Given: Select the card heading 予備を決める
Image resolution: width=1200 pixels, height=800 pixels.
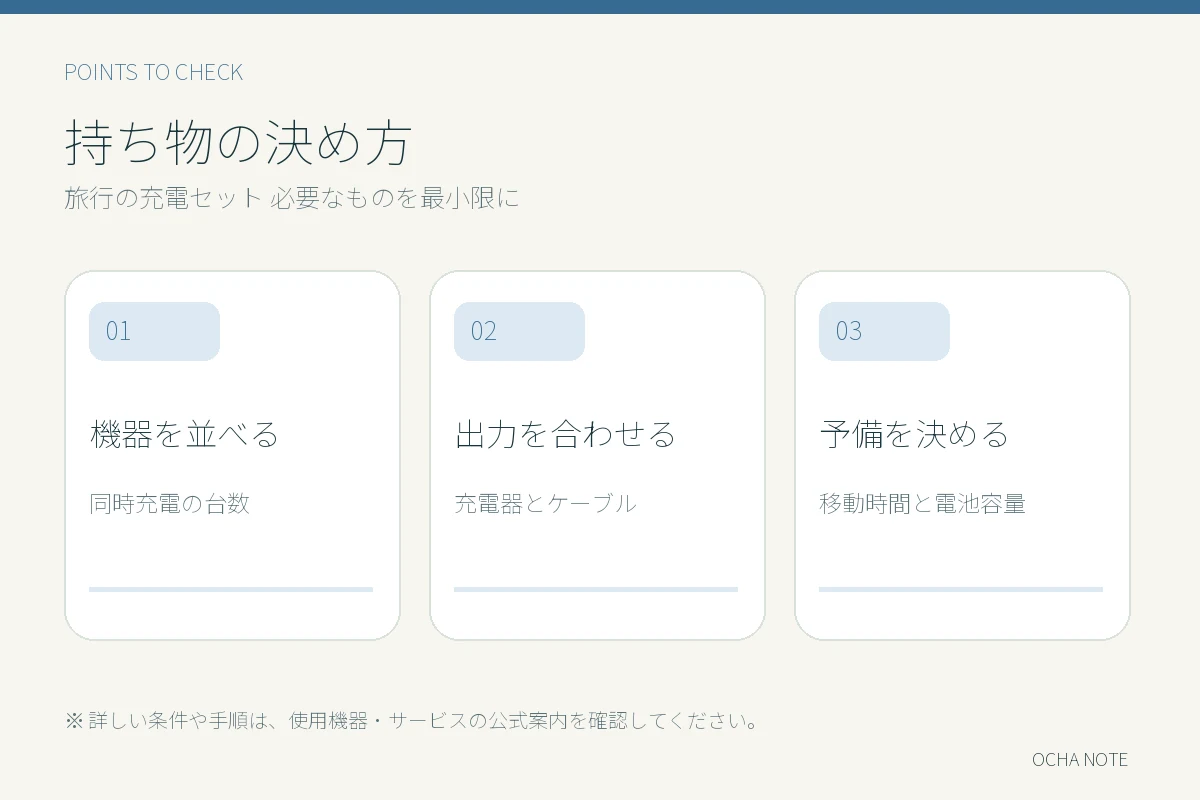Looking at the screenshot, I should point(915,434).
